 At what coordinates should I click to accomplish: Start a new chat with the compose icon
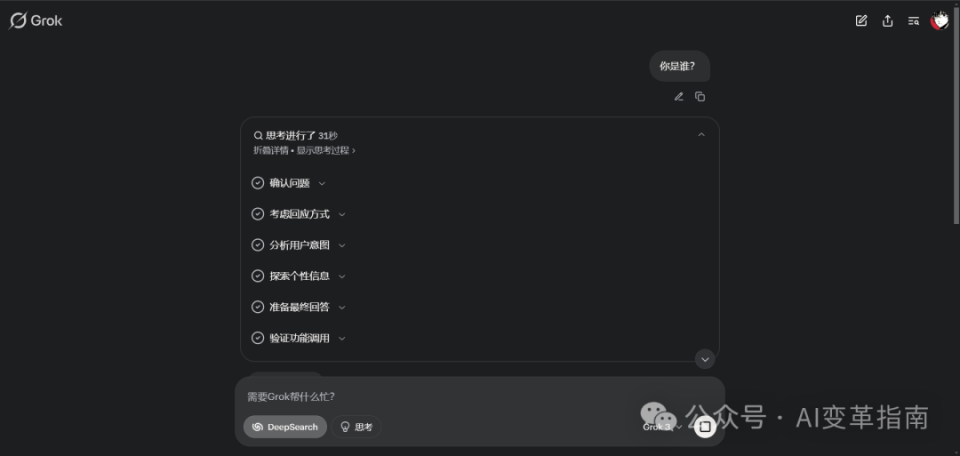pyautogui.click(x=861, y=21)
